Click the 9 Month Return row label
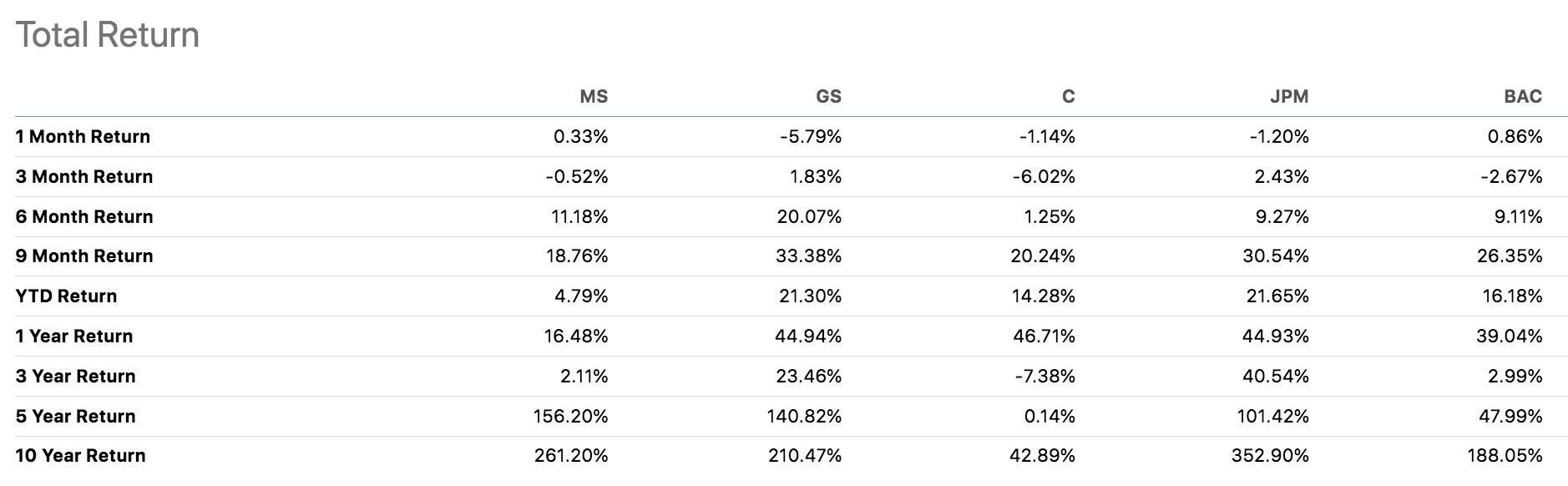The width and height of the screenshot is (1568, 486). 84,256
